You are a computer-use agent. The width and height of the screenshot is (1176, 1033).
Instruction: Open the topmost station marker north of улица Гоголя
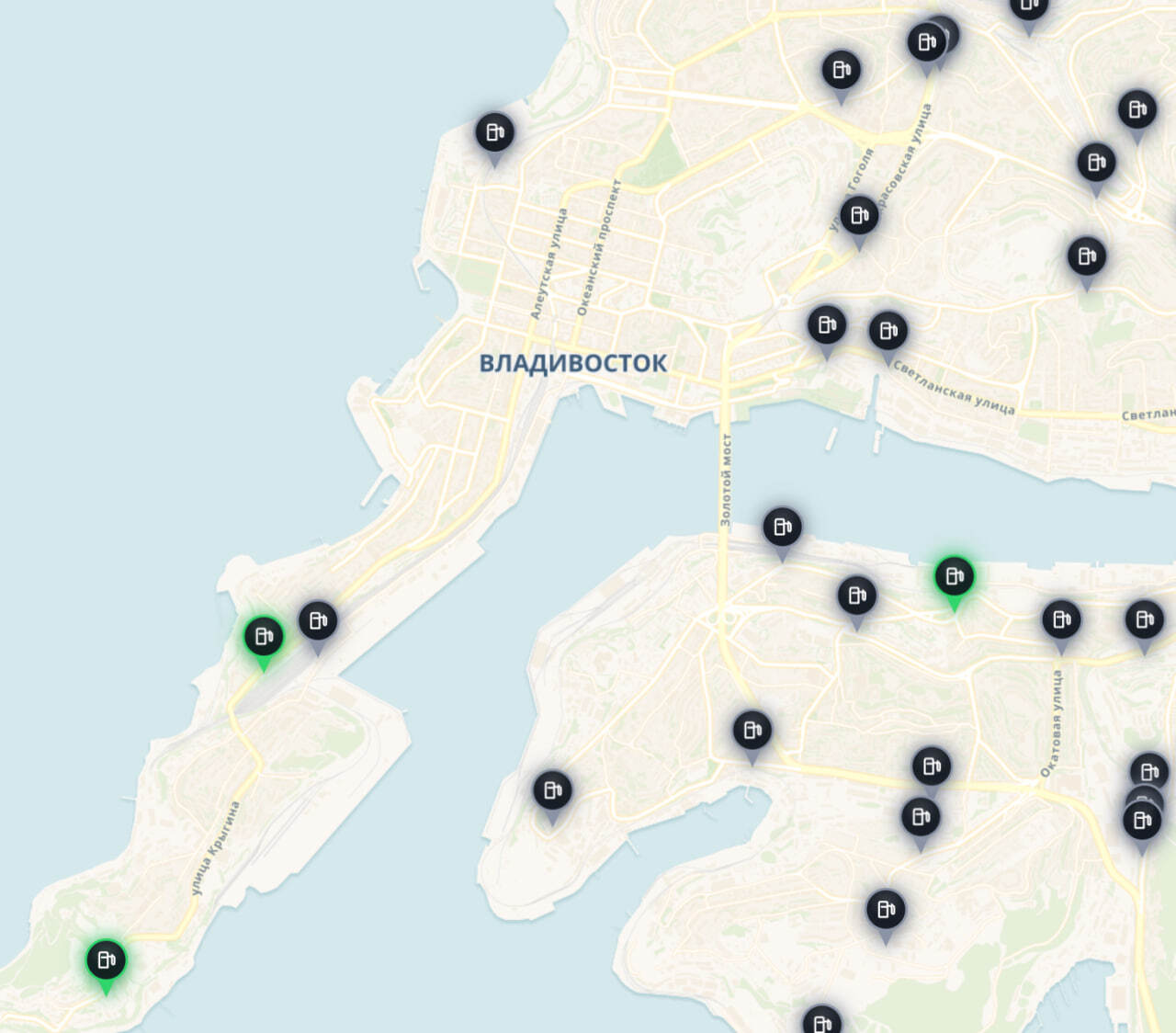coord(841,71)
